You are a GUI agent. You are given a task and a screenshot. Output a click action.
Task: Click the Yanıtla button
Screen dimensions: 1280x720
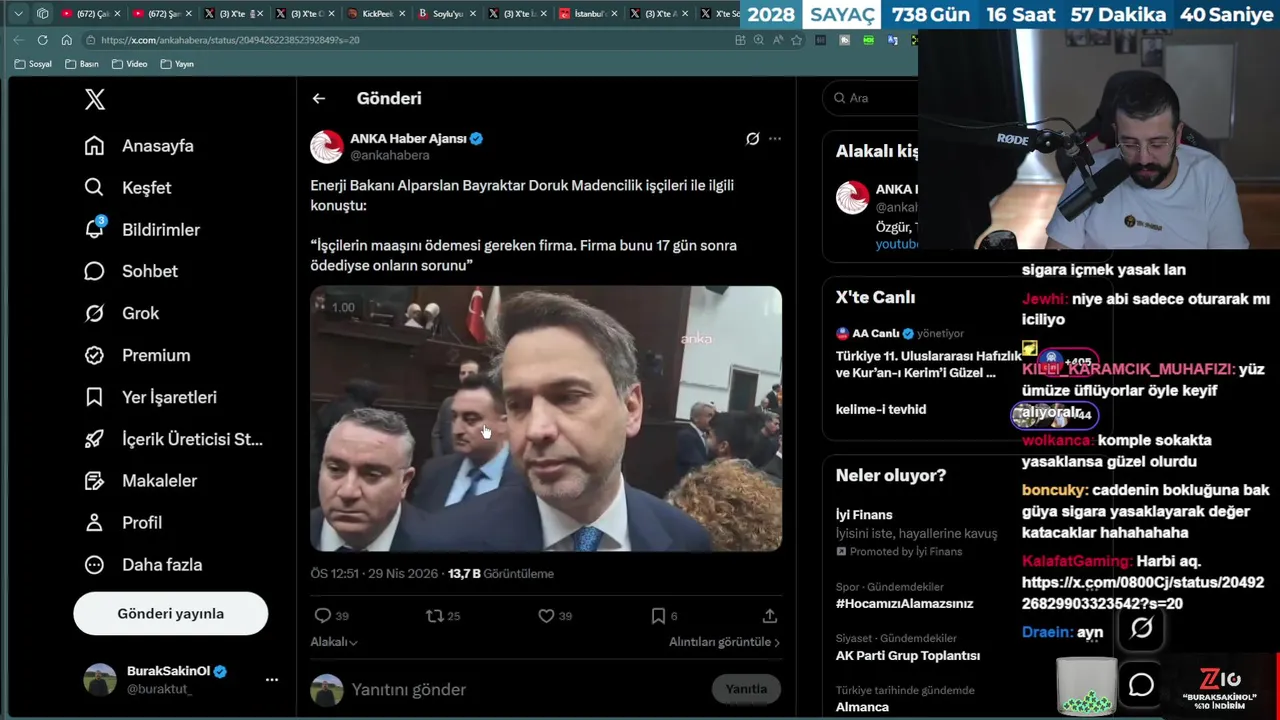coord(746,689)
